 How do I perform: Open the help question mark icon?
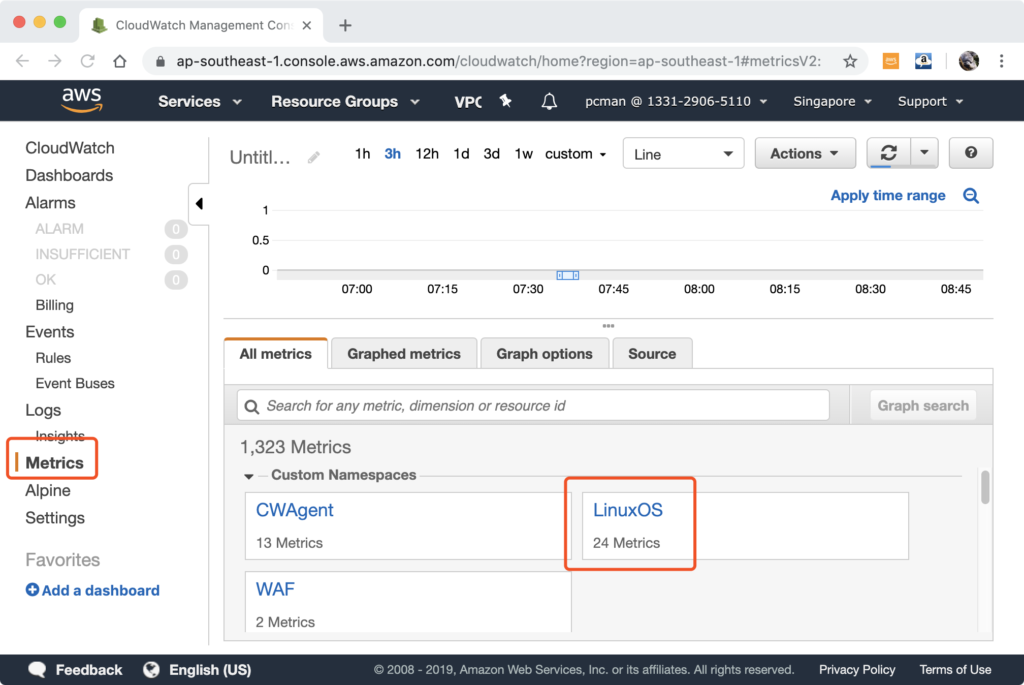click(x=970, y=153)
